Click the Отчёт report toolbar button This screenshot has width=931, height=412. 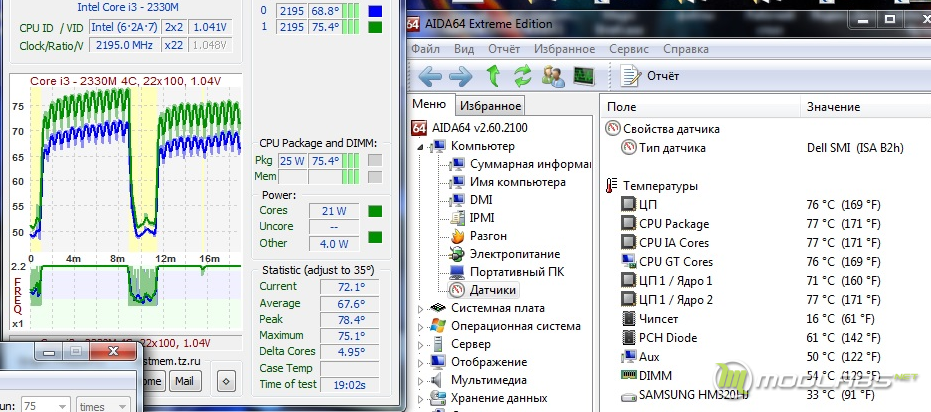pyautogui.click(x=650, y=76)
